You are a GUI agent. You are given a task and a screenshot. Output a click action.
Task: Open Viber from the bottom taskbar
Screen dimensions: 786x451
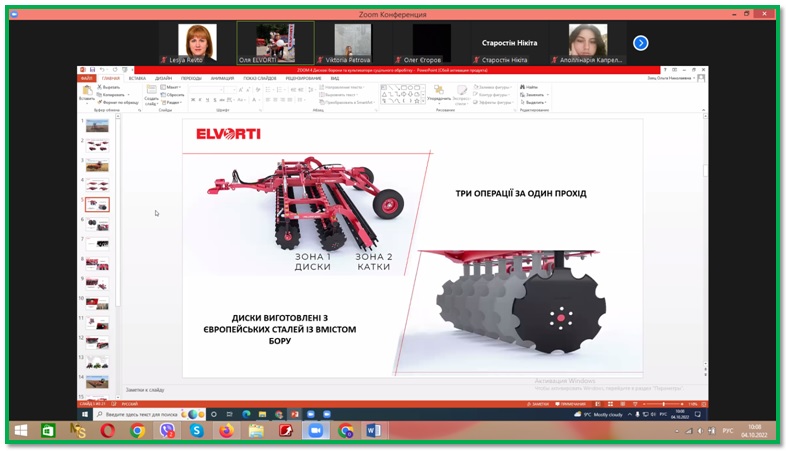coord(167,431)
